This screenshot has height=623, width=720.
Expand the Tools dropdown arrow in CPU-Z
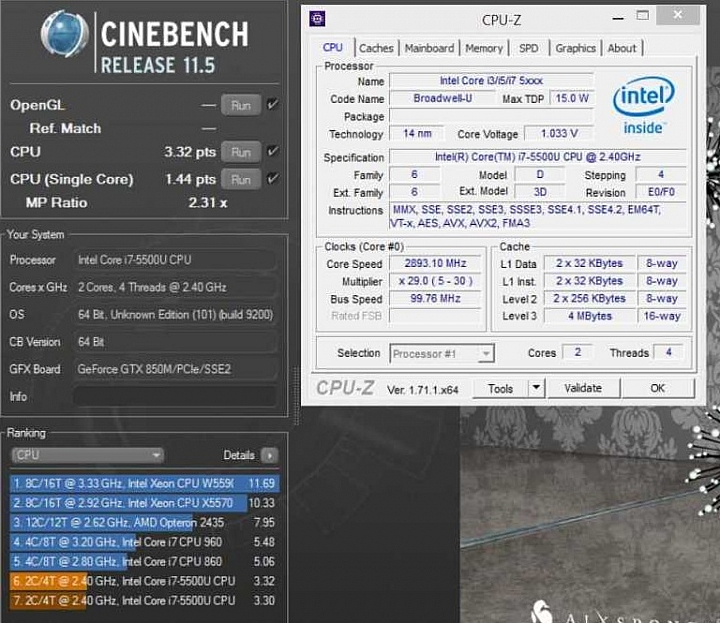pos(536,388)
